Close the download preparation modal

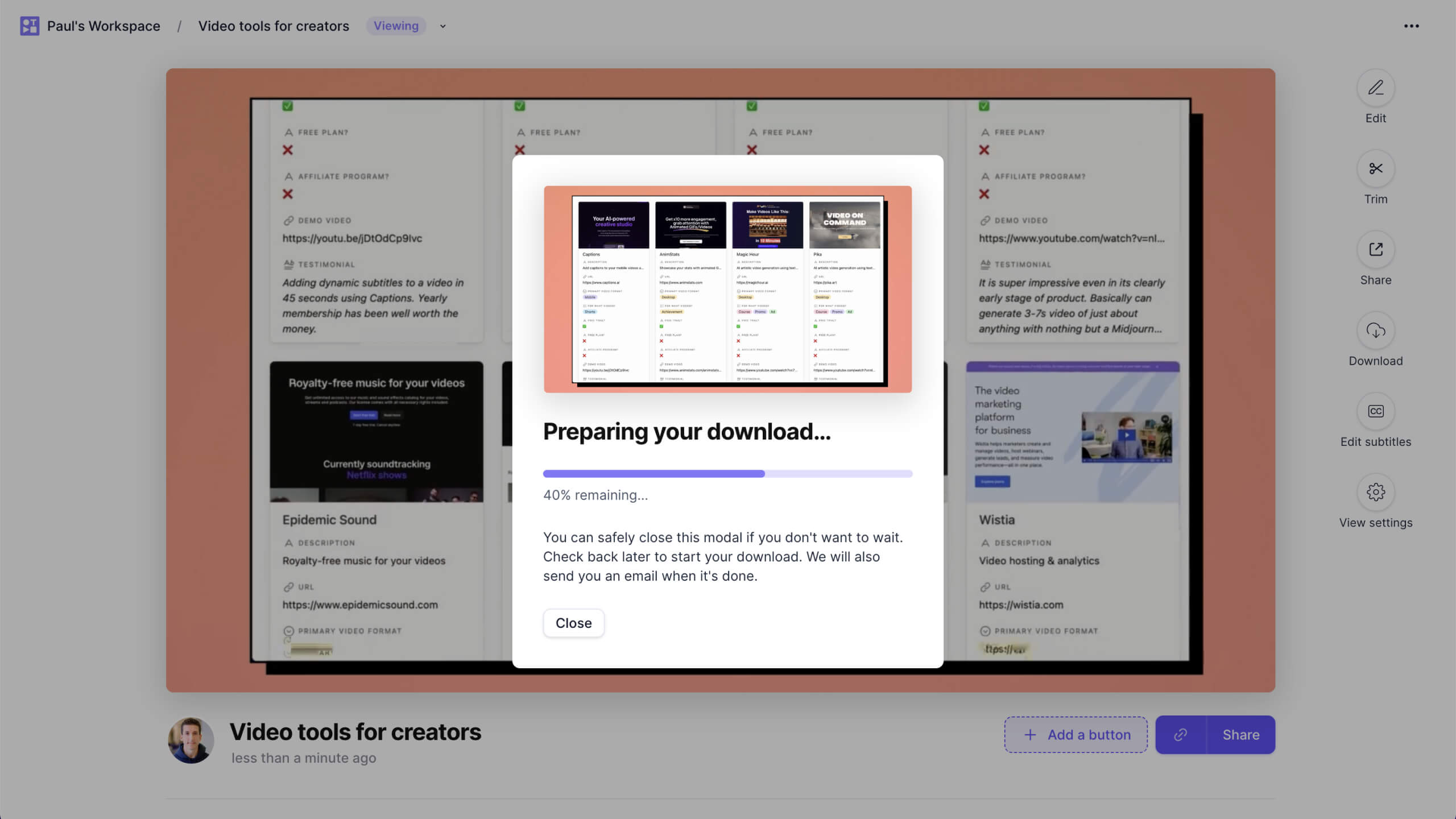(573, 623)
